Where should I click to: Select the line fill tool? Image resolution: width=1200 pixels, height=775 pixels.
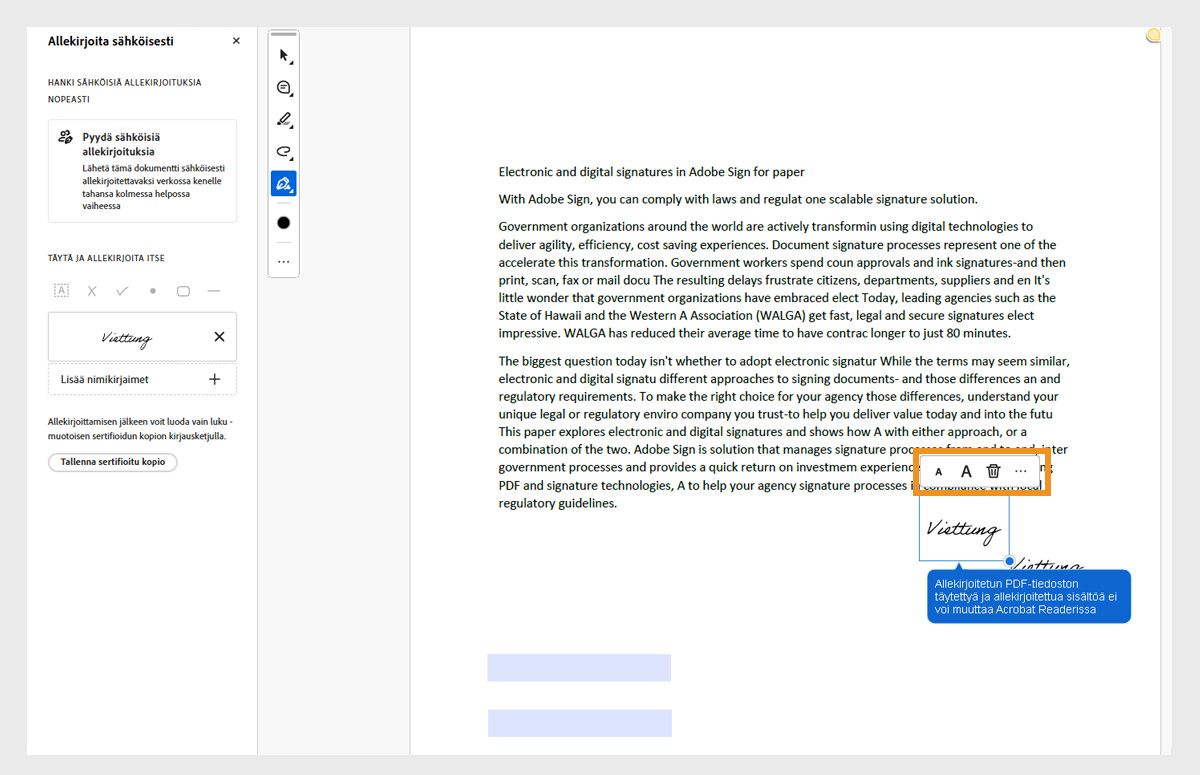(213, 291)
